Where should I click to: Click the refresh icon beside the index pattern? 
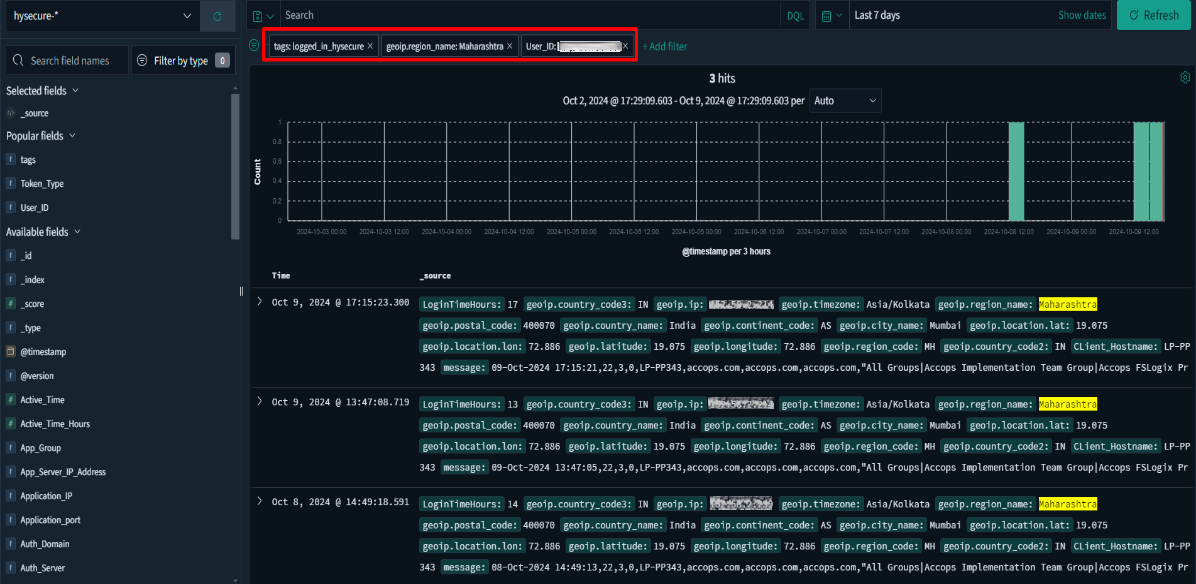tap(217, 16)
